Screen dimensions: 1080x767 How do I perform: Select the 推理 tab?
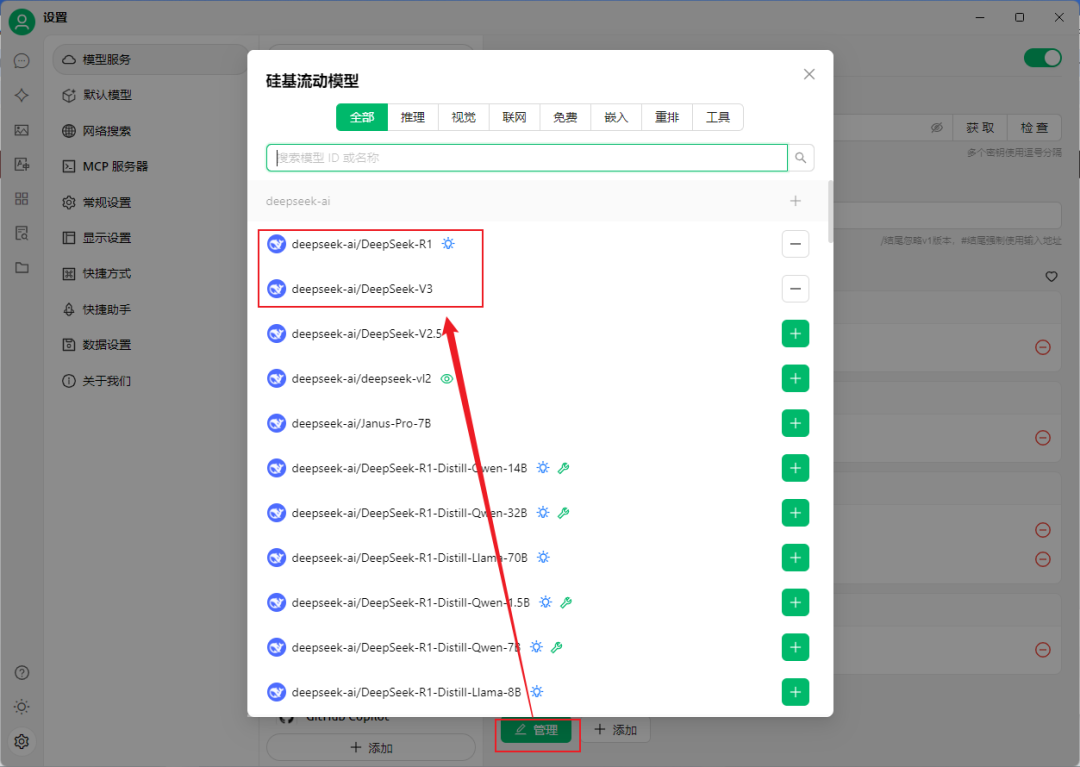coord(413,117)
